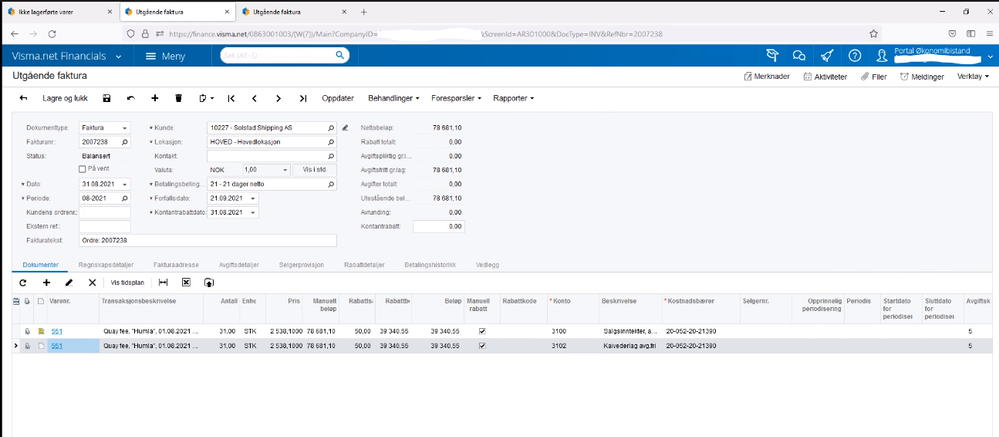Expand the Forespørsler menu

click(455, 98)
